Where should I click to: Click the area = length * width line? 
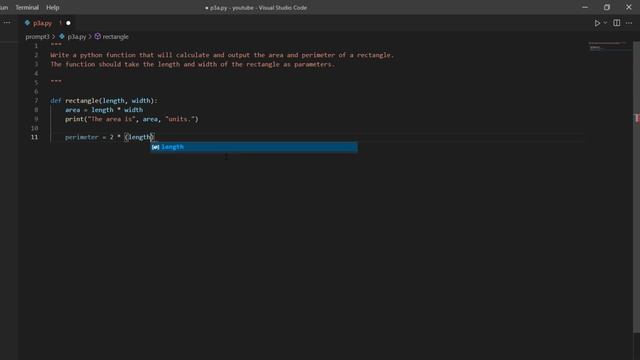point(104,110)
